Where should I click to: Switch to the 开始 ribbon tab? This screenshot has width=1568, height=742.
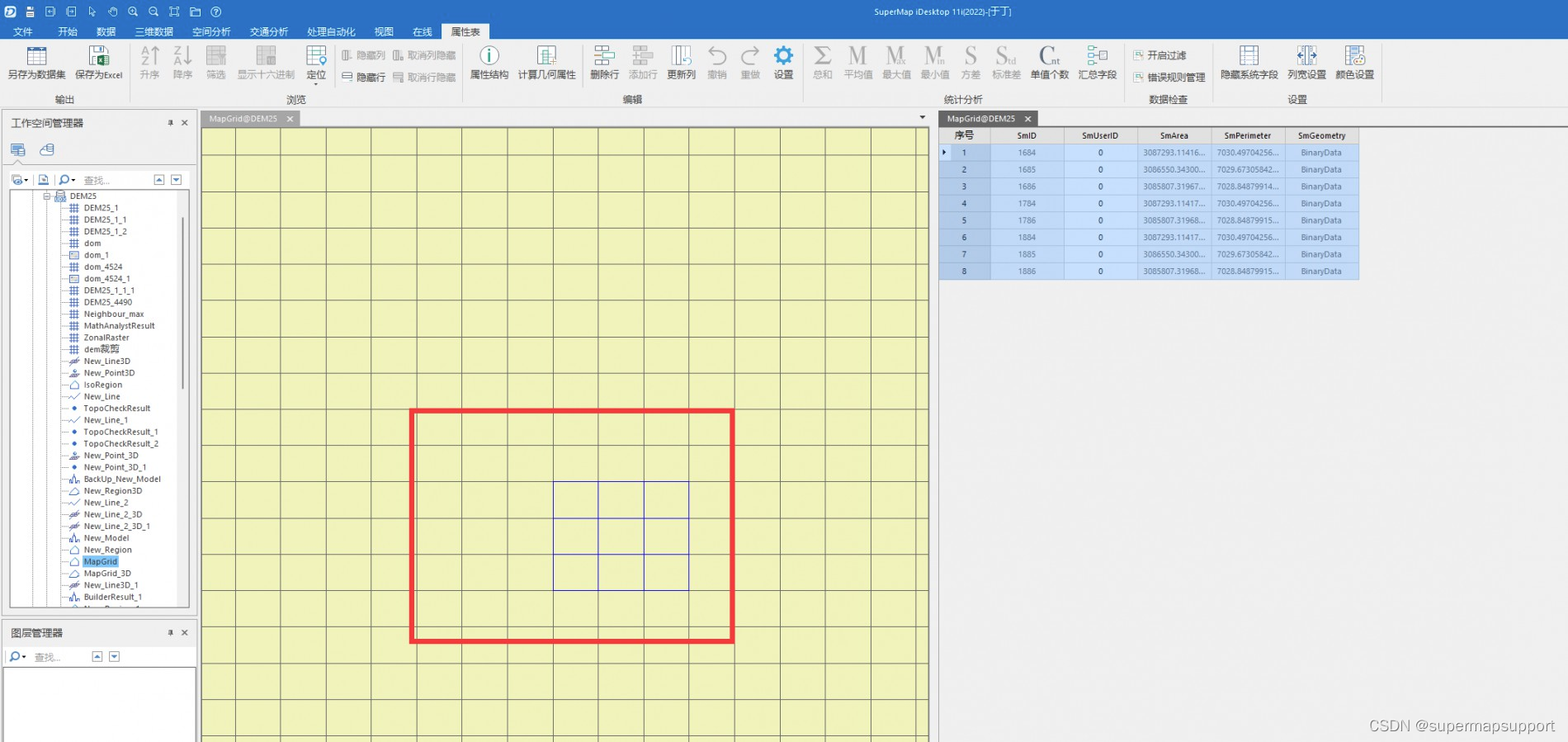click(68, 31)
